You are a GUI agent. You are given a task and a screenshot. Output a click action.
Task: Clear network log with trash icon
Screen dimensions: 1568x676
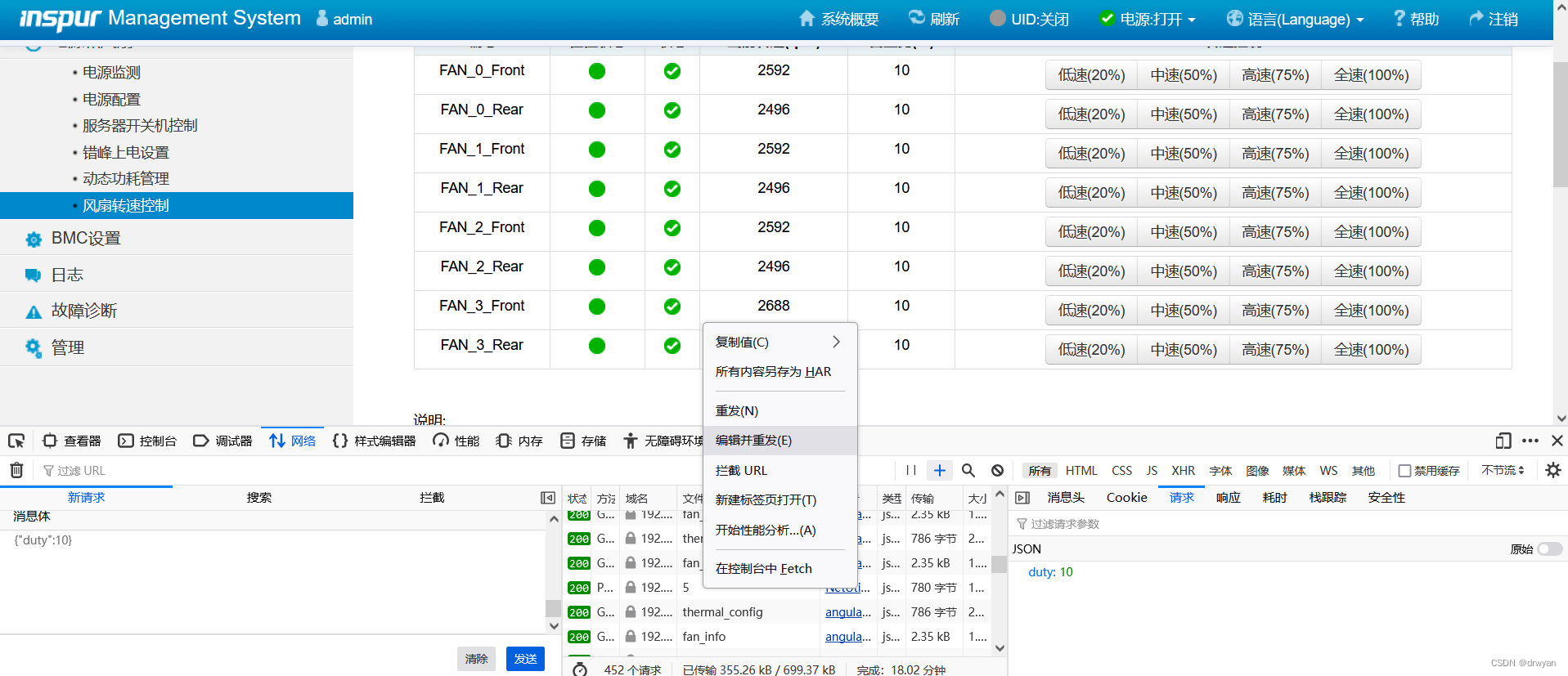coord(16,470)
